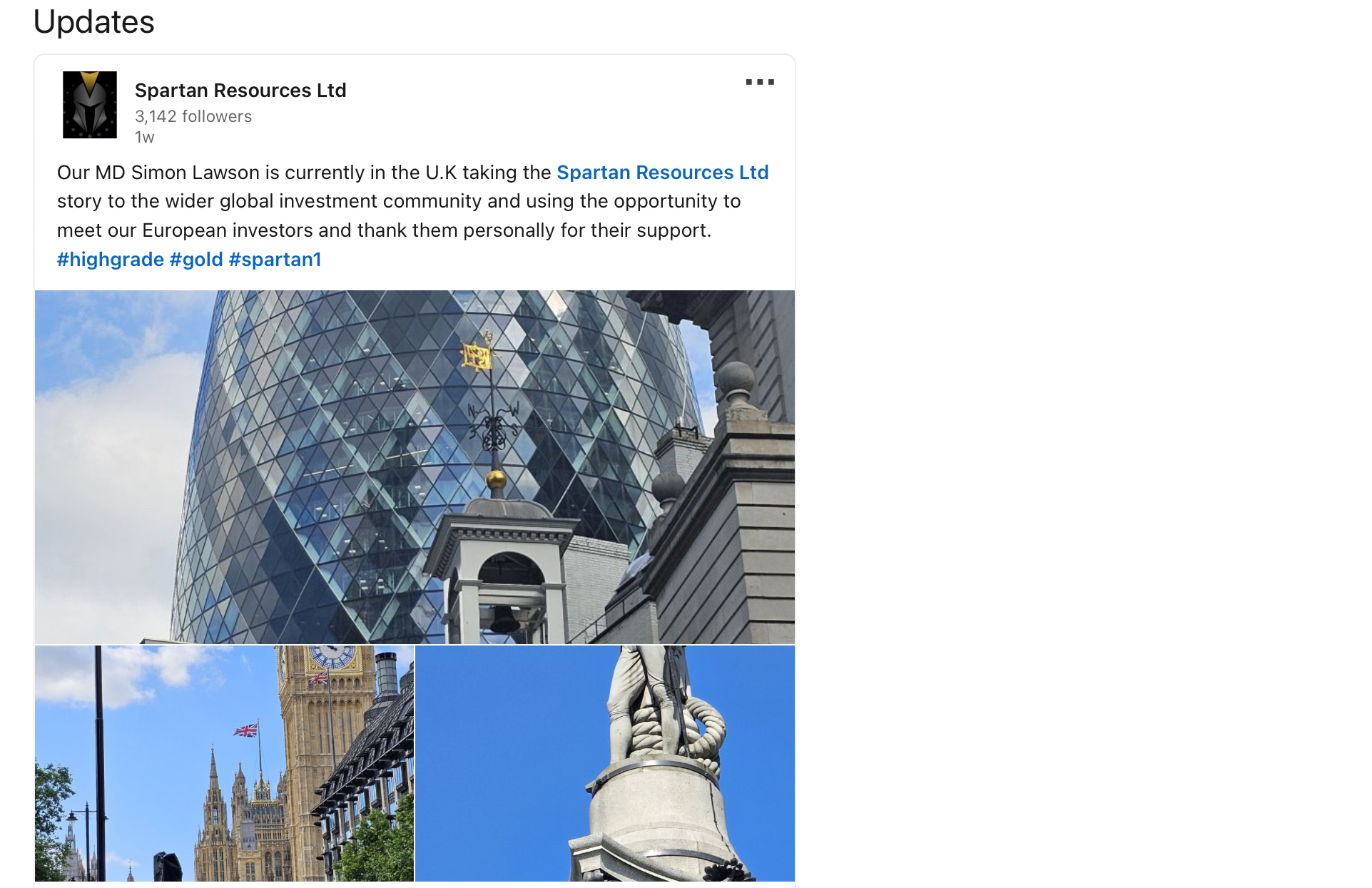Open the #gold hashtag
This screenshot has width=1372, height=888.
196,260
